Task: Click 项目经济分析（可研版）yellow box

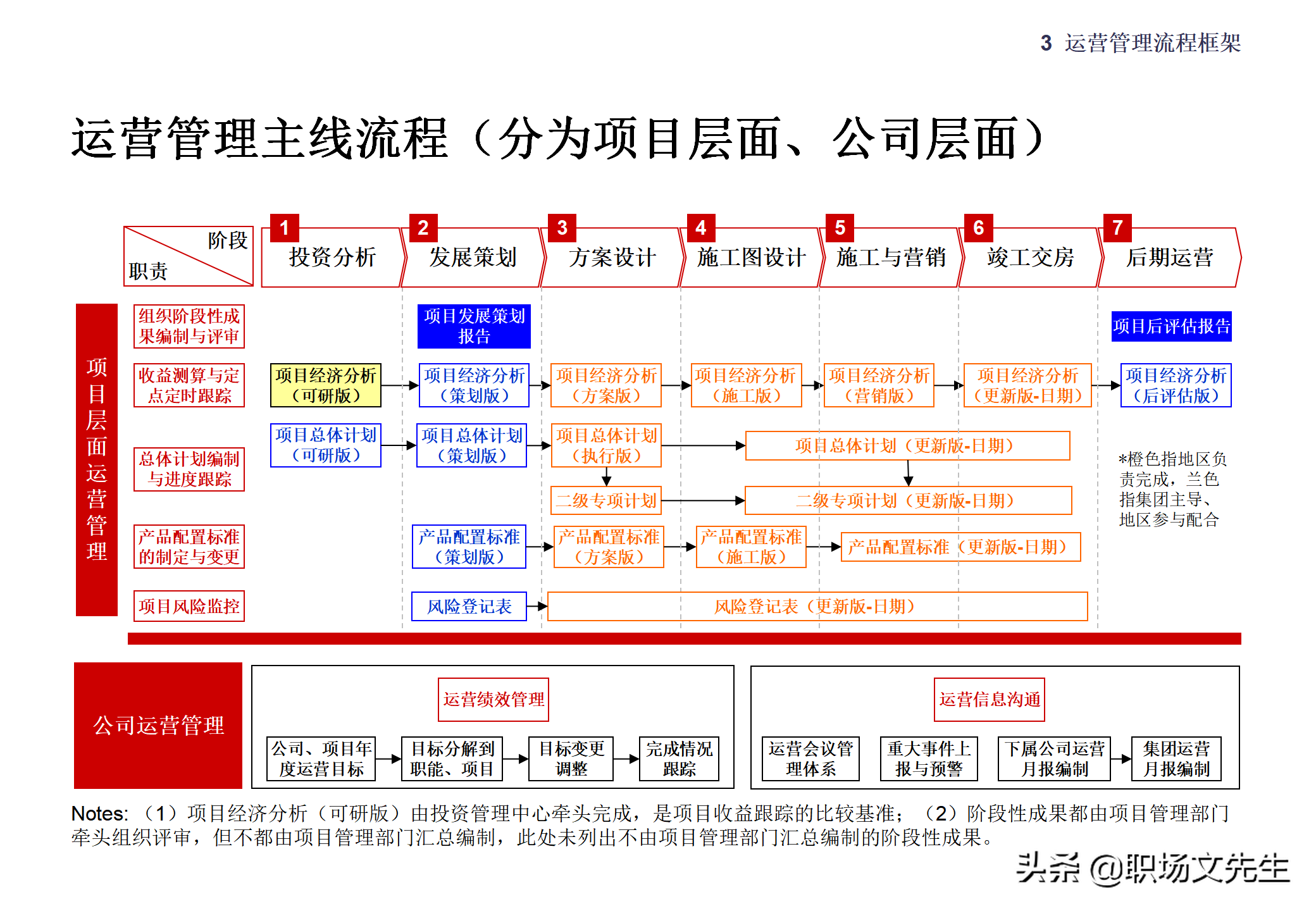Action: tap(326, 384)
